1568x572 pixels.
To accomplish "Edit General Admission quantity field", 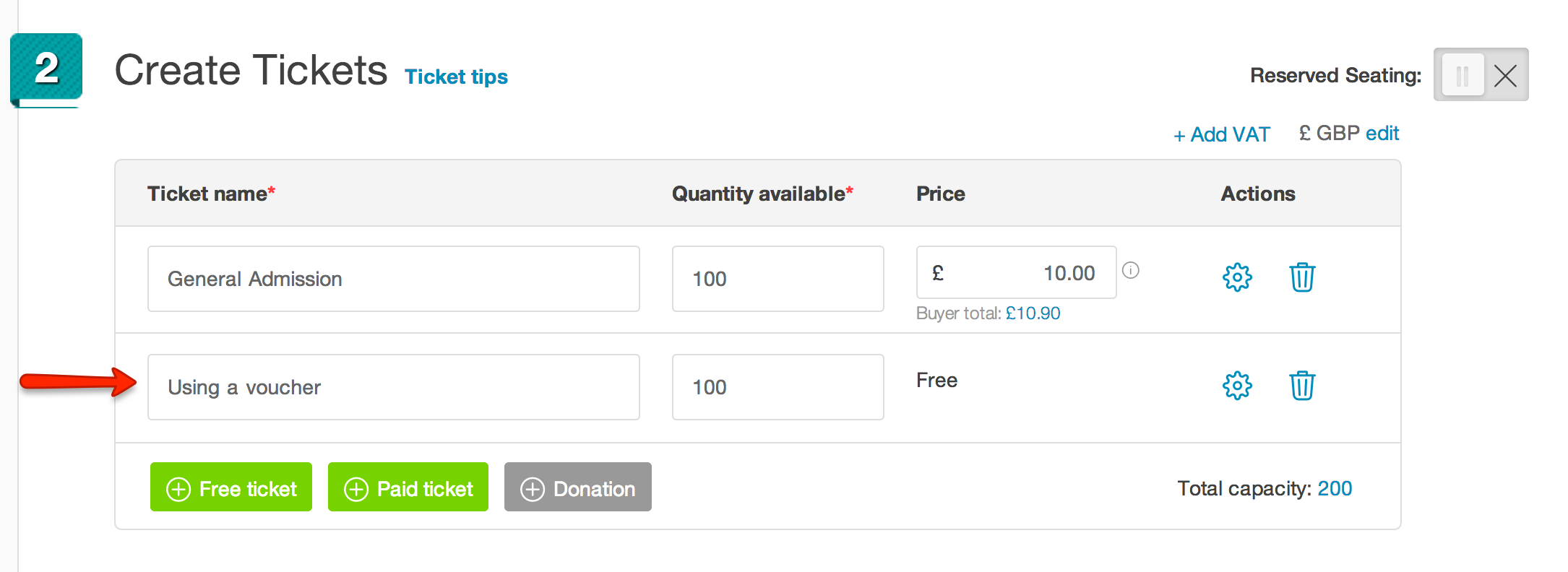I will [778, 279].
